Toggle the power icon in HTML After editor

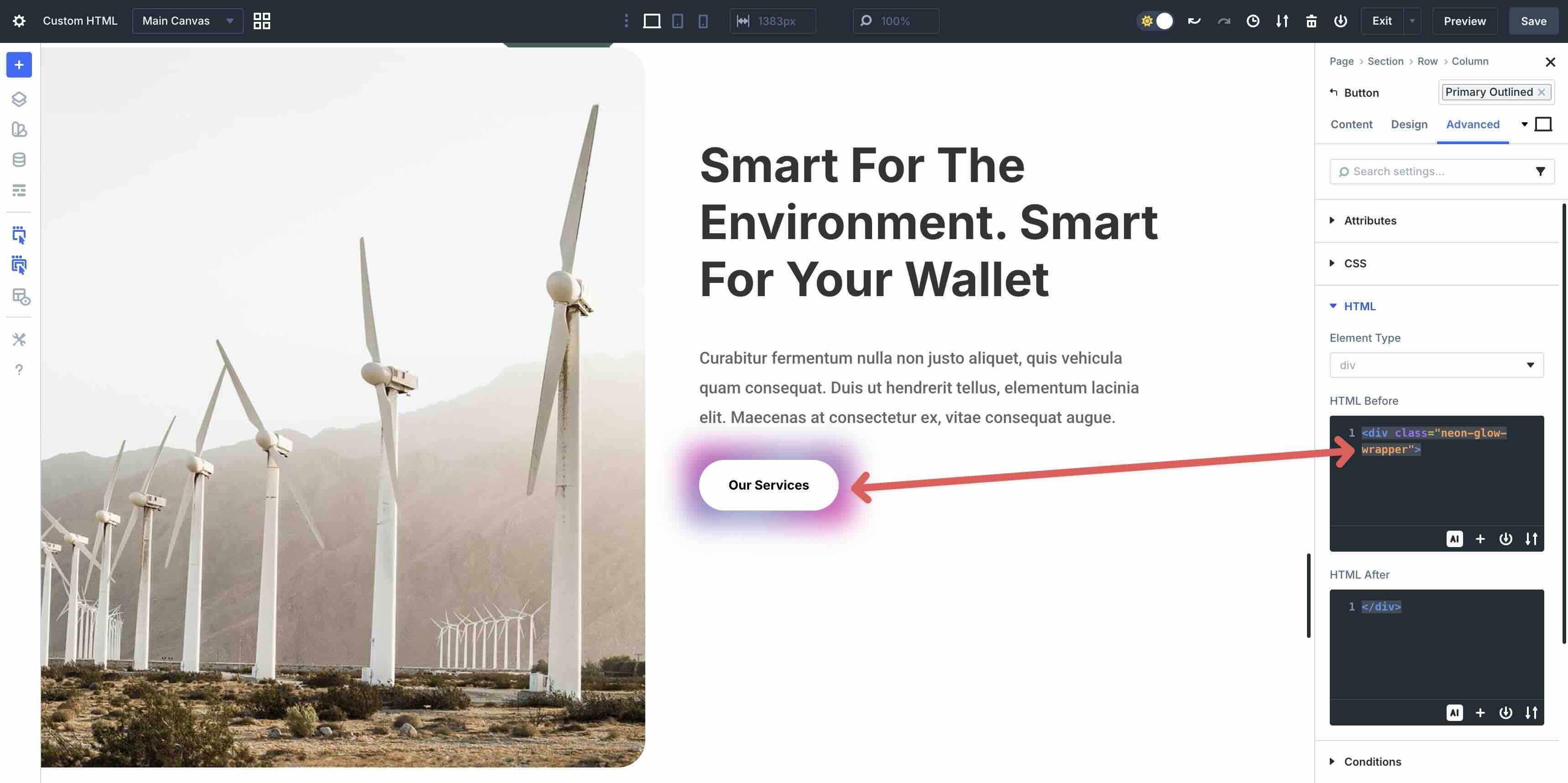pyautogui.click(x=1505, y=712)
